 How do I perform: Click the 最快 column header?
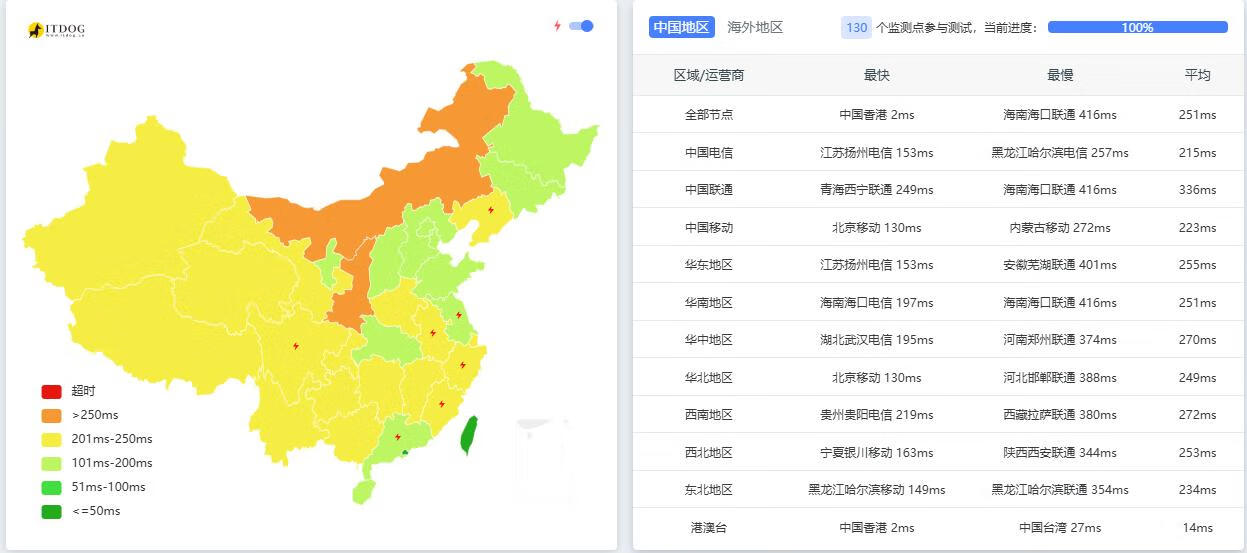(x=876, y=75)
